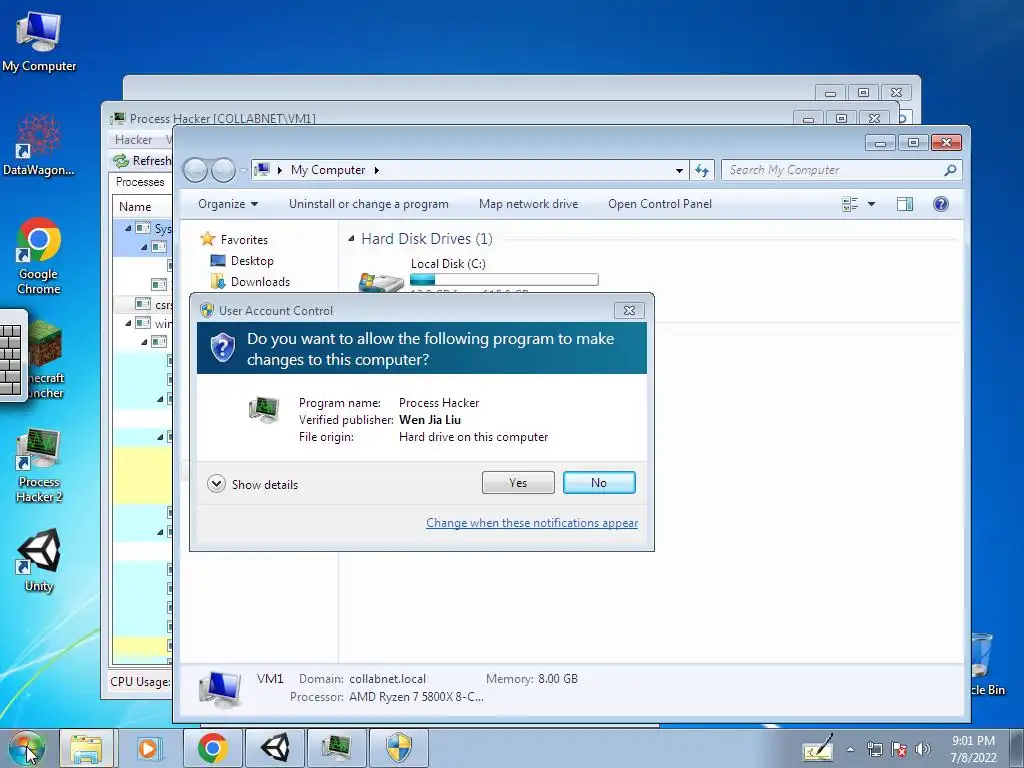The width and height of the screenshot is (1024, 768).
Task: Click Uninstall or change a program
Action: tap(368, 204)
